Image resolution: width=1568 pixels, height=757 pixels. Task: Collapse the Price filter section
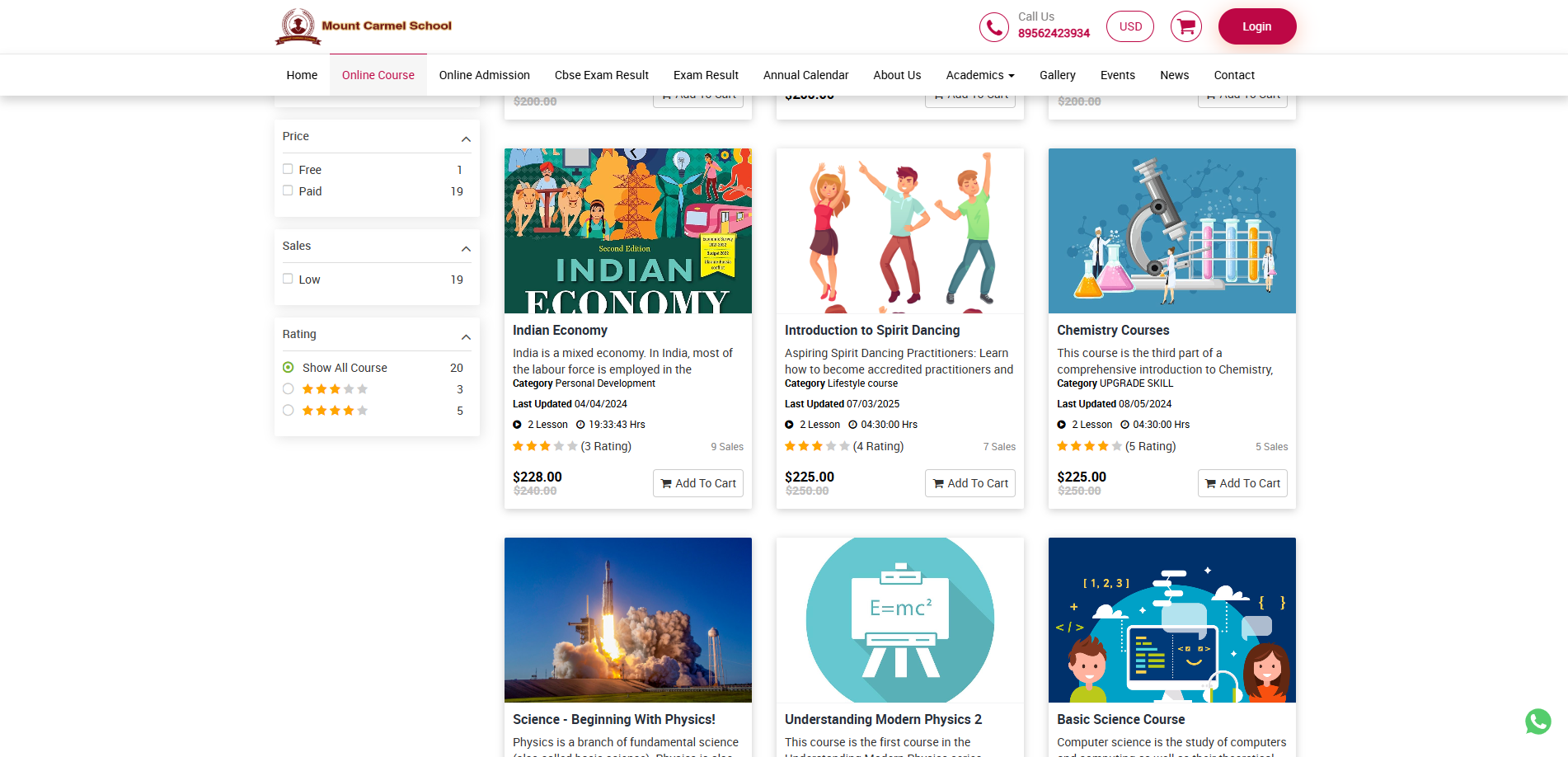click(466, 139)
